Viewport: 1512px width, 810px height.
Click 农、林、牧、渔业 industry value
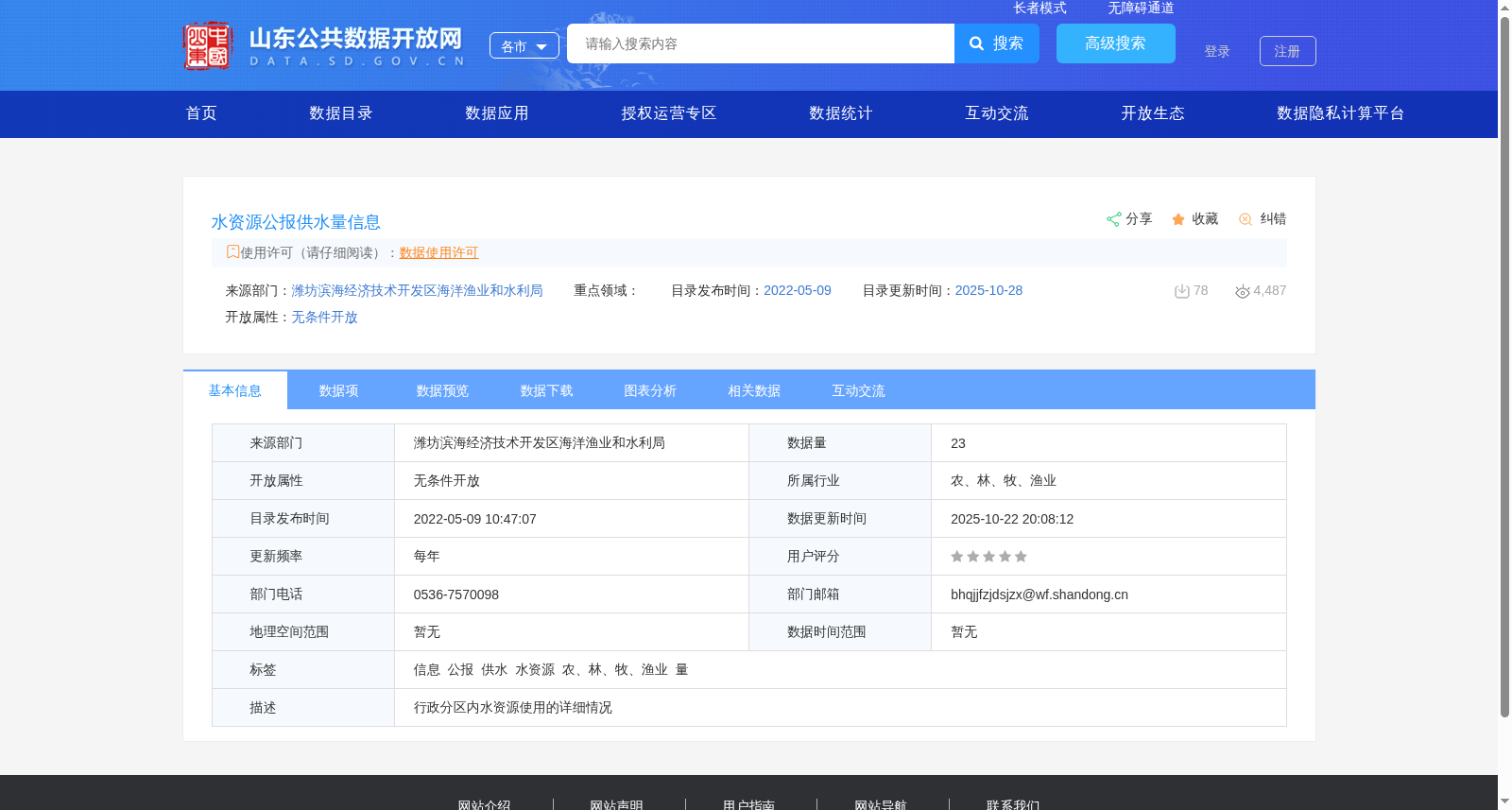pos(1004,480)
